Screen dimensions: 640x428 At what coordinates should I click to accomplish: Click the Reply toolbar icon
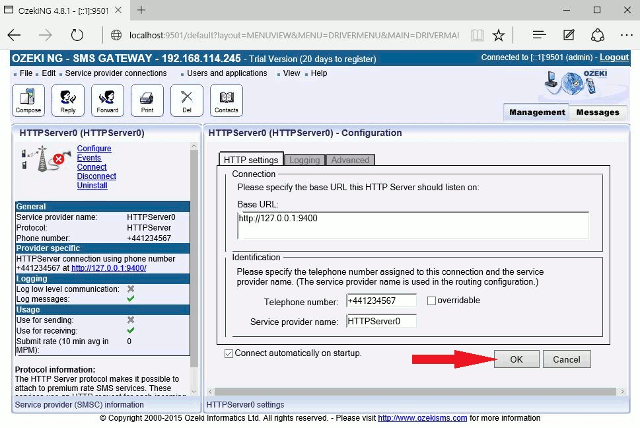[x=68, y=101]
